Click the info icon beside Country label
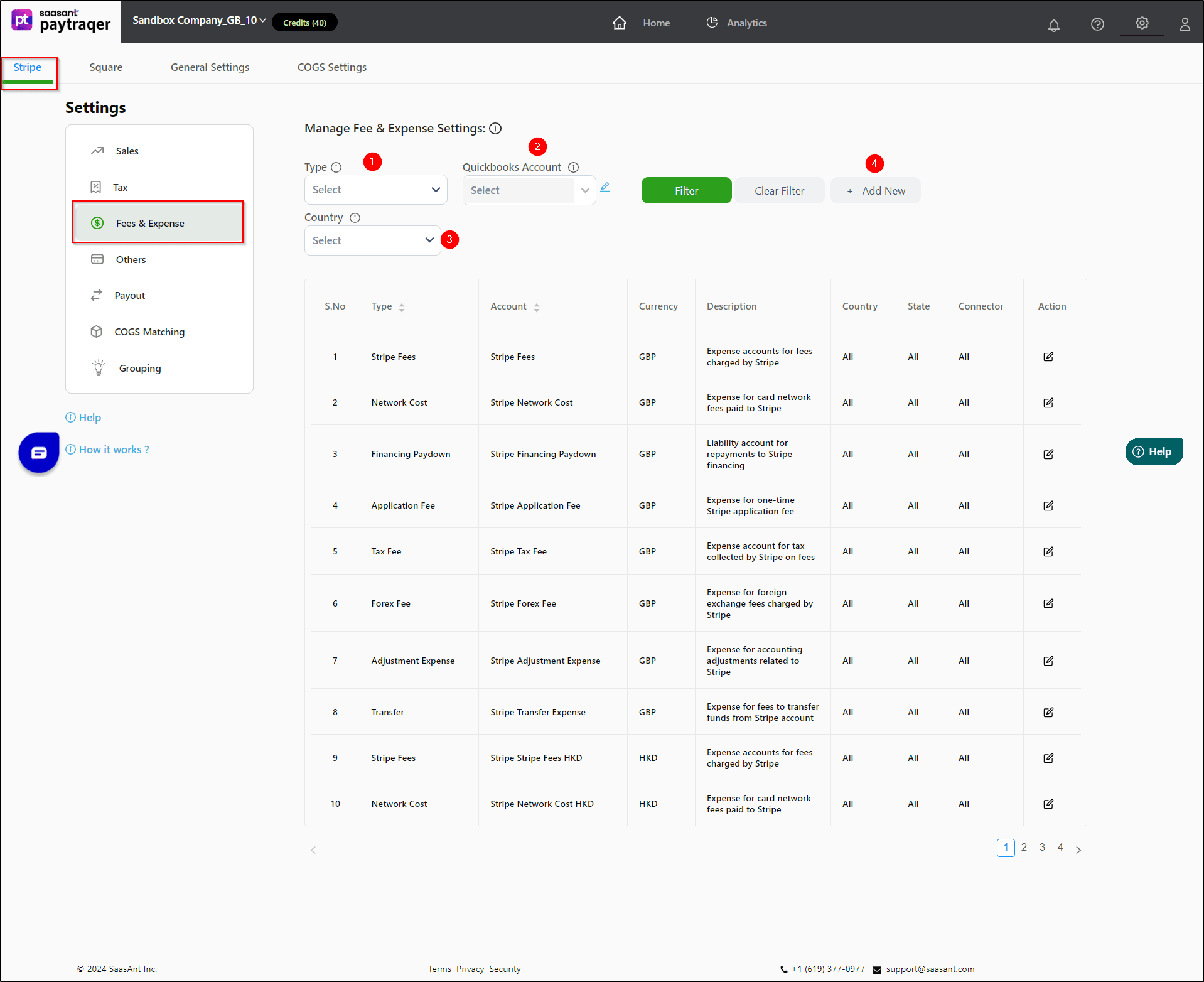 (355, 217)
